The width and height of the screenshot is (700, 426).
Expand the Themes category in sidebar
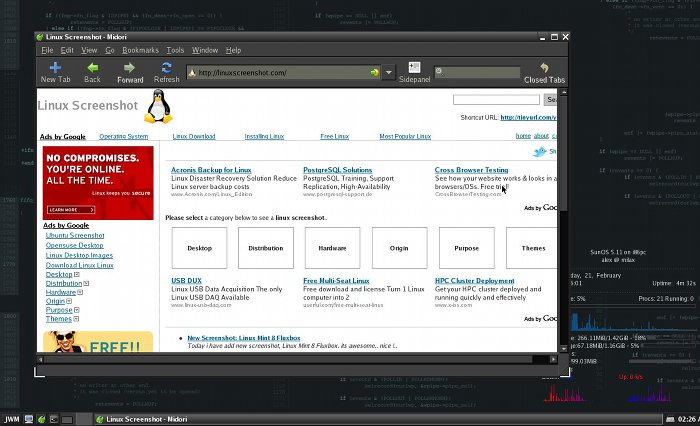pos(76,319)
